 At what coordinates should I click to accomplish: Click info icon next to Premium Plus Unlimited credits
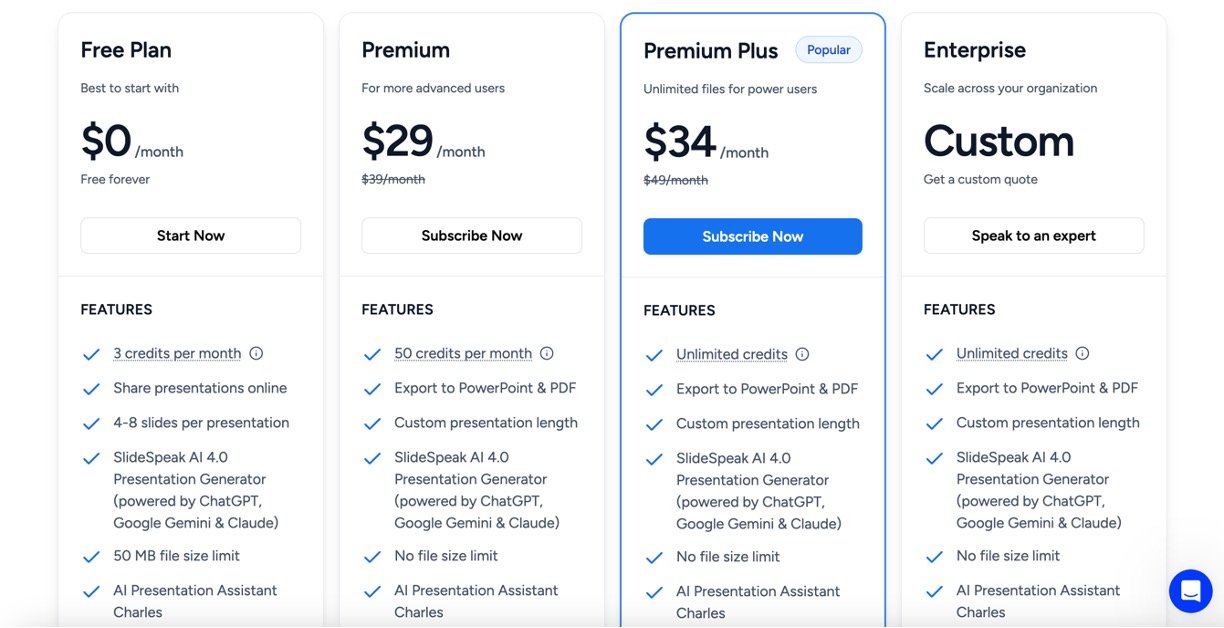[x=802, y=354]
